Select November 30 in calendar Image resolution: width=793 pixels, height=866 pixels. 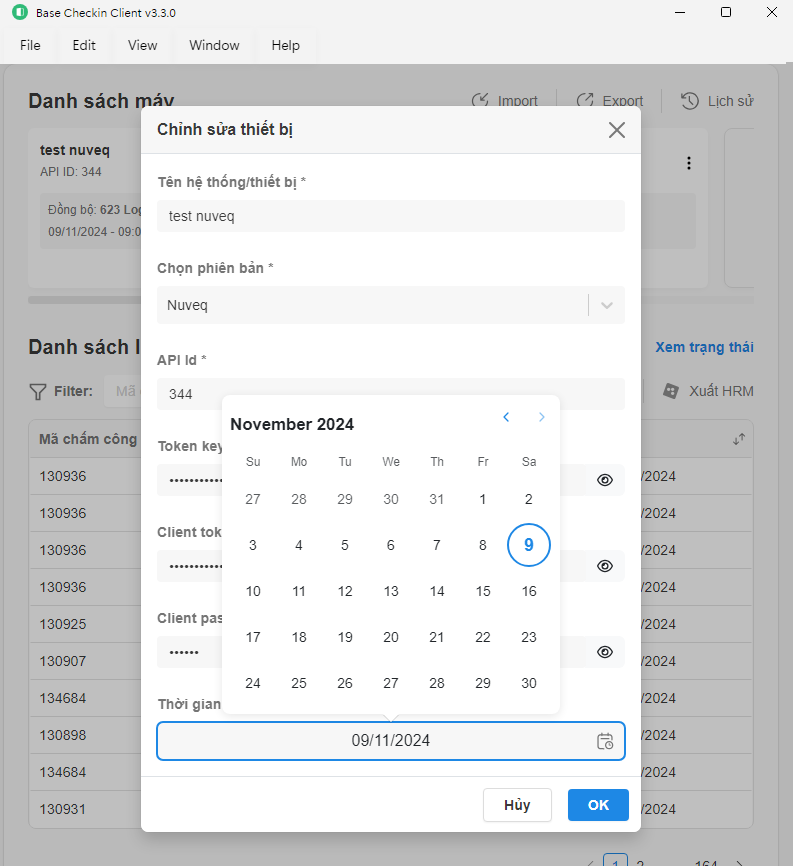coord(528,683)
